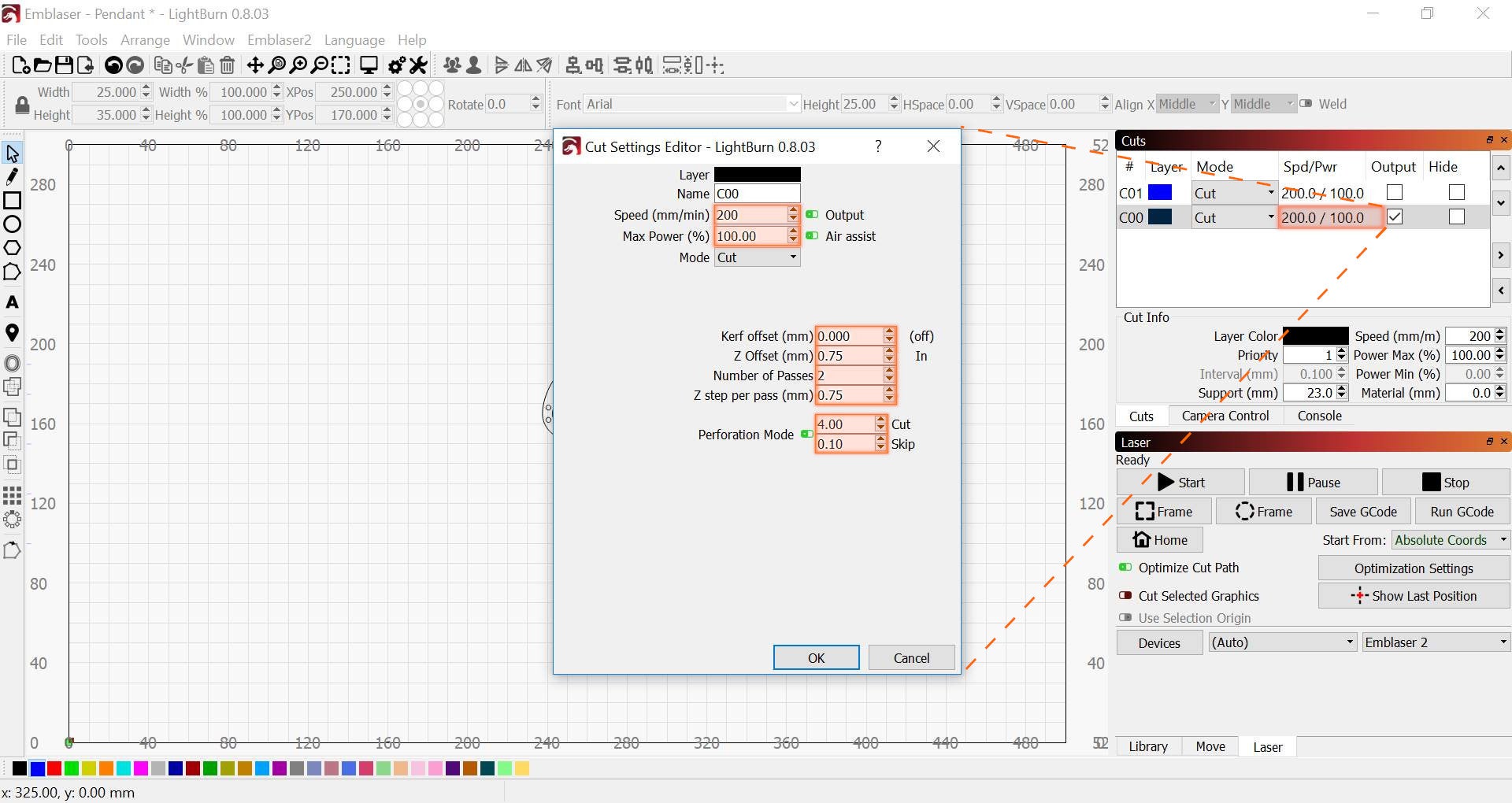Select the Ellipse drawing tool

12,224
